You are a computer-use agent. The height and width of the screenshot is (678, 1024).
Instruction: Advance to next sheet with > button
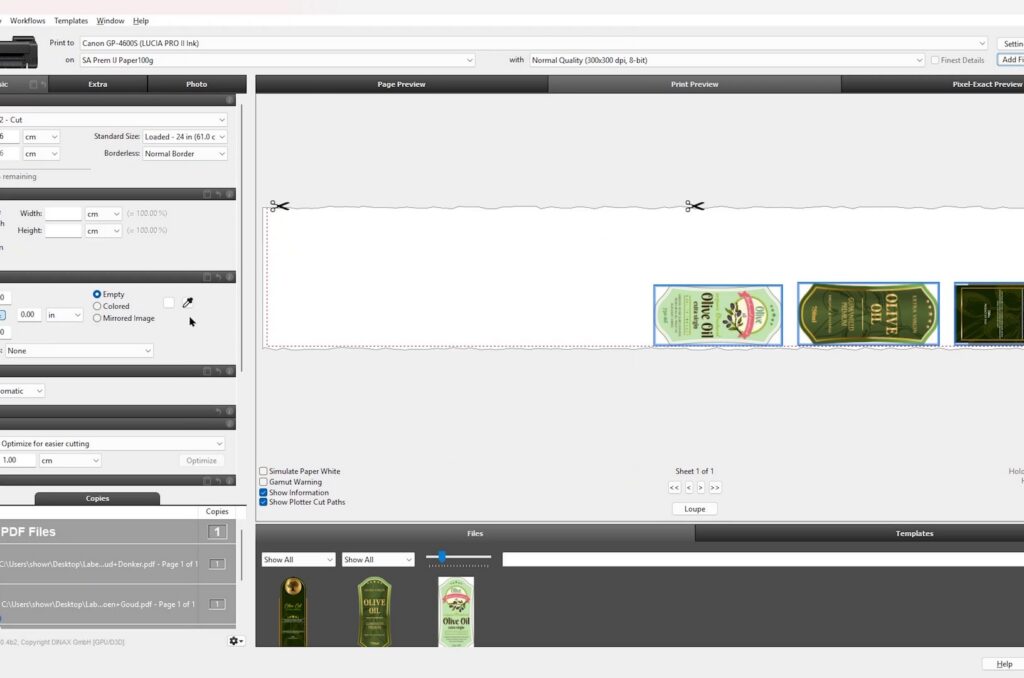701,487
